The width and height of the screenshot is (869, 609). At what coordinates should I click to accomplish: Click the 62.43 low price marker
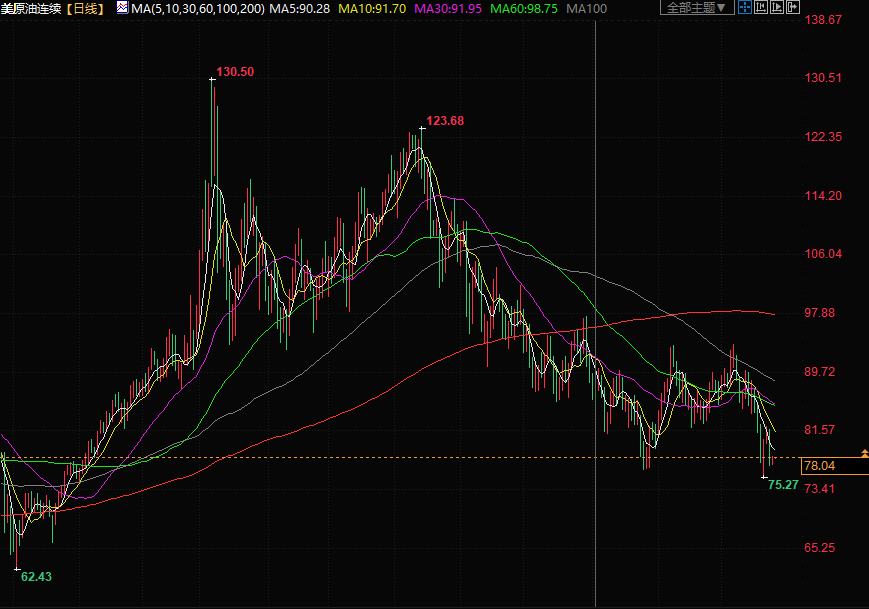[x=36, y=576]
